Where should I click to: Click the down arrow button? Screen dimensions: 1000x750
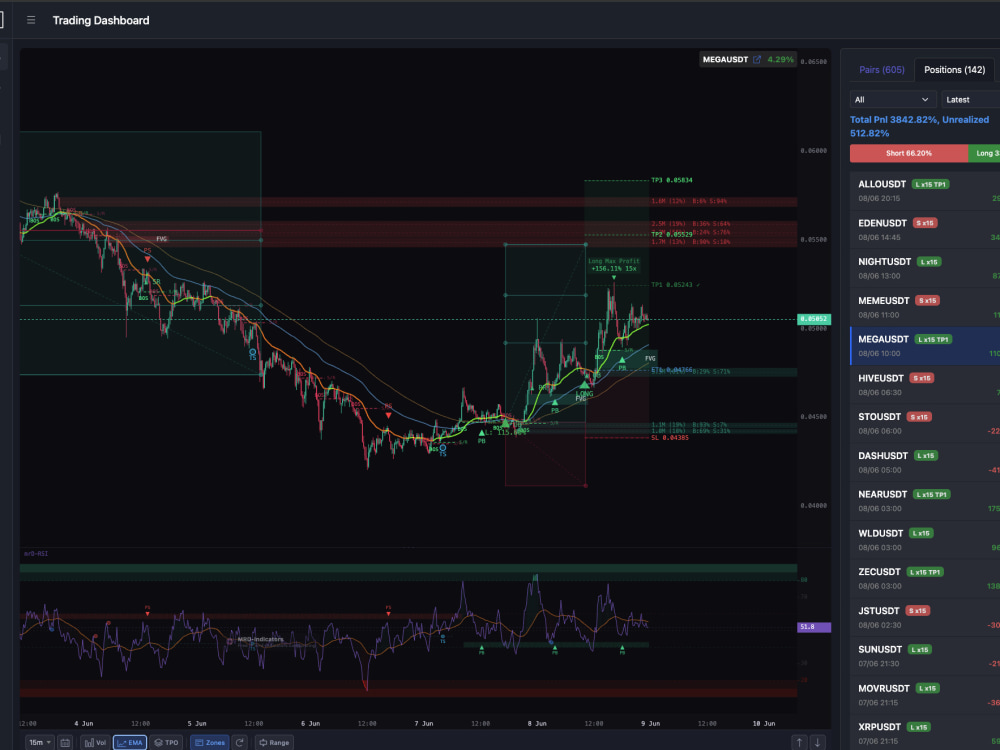click(817, 742)
